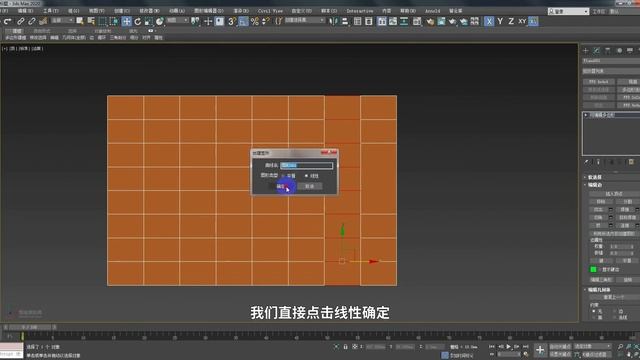The image size is (640, 360).
Task: Restrict movement to the X axis
Action: tap(489, 21)
